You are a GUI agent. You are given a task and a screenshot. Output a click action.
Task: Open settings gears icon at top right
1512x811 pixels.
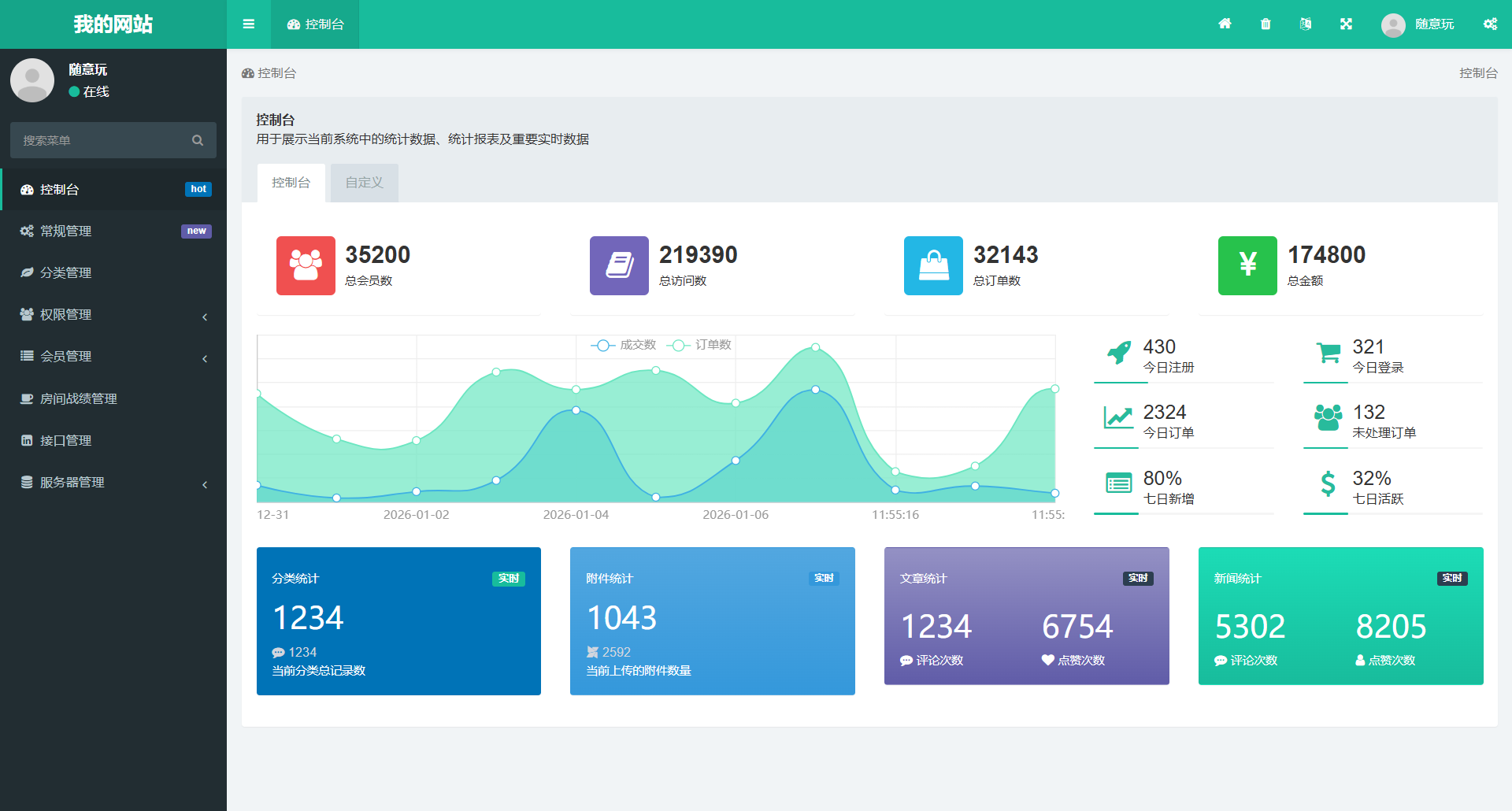[1490, 24]
